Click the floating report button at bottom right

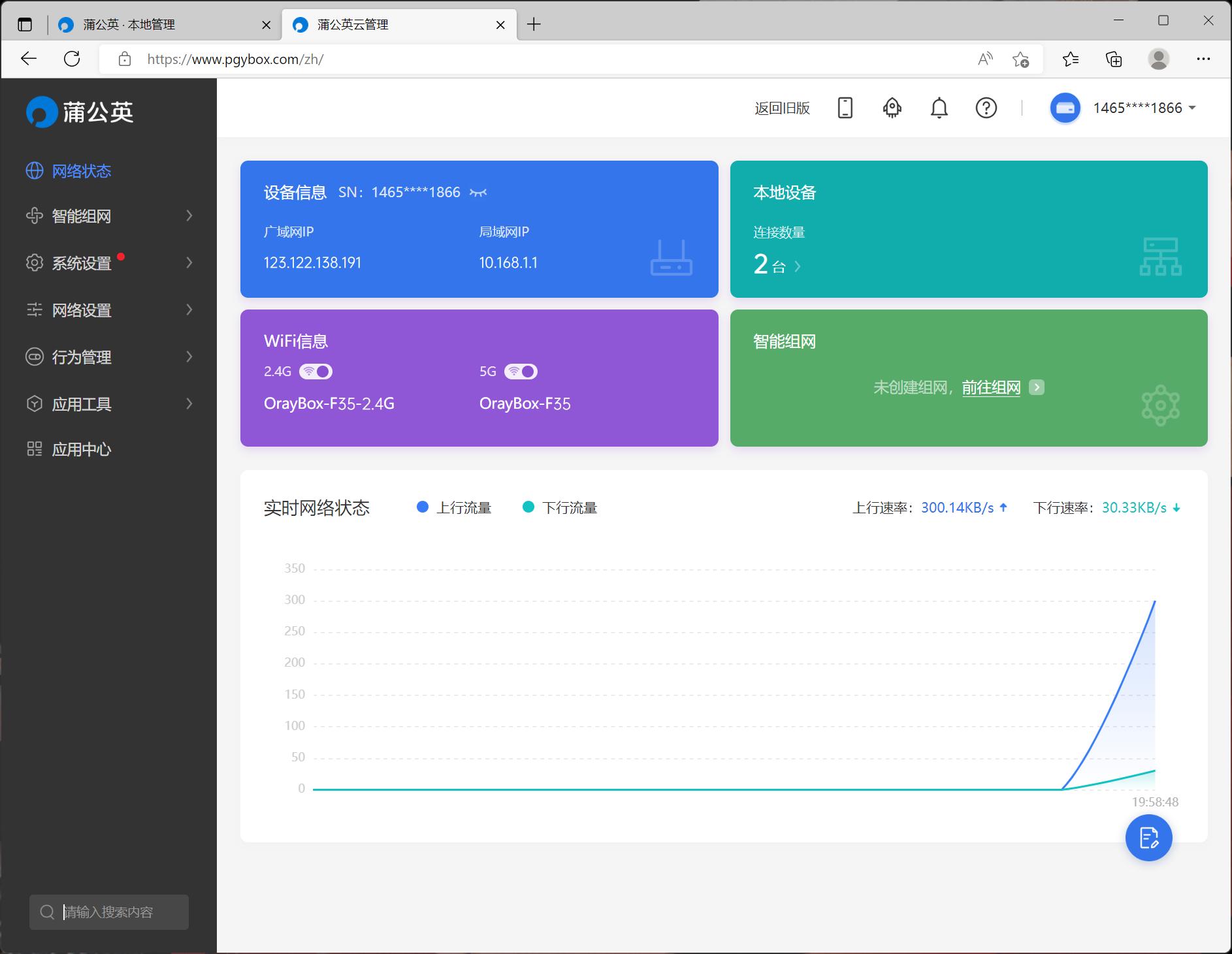[x=1149, y=838]
